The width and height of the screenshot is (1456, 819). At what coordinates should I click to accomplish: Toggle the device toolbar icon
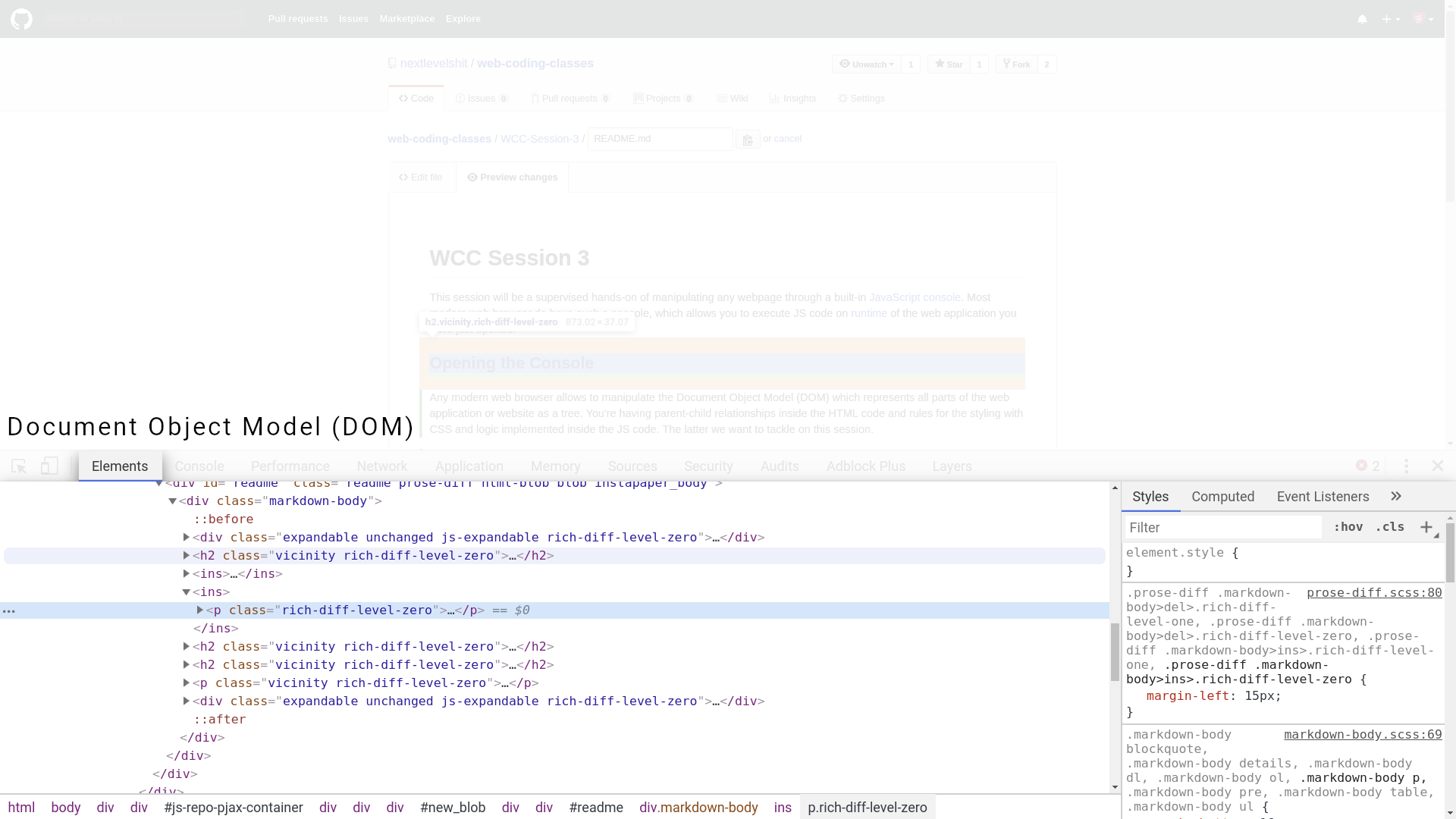click(49, 466)
